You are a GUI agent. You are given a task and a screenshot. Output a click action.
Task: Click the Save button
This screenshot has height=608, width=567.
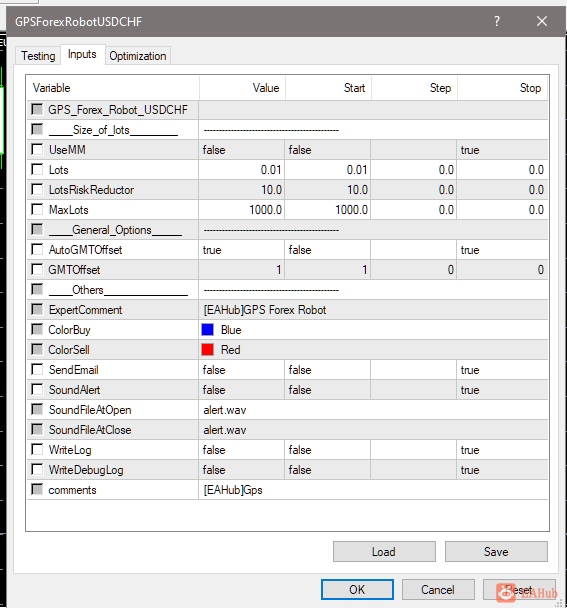pos(496,551)
